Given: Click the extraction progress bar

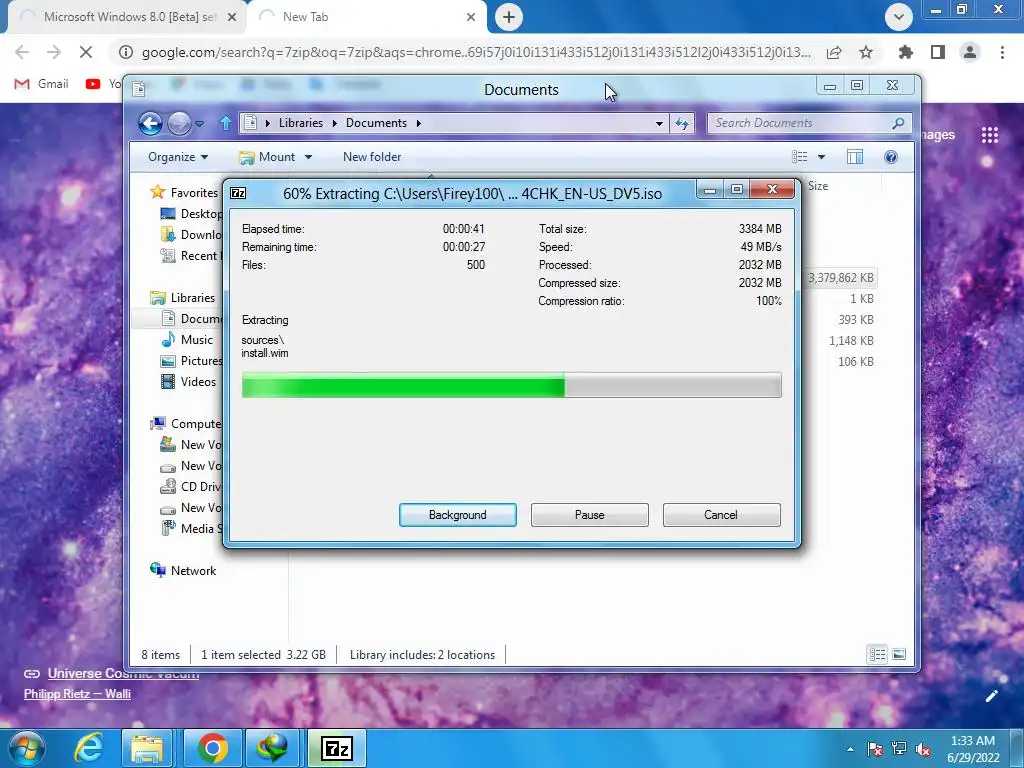Looking at the screenshot, I should 511,385.
